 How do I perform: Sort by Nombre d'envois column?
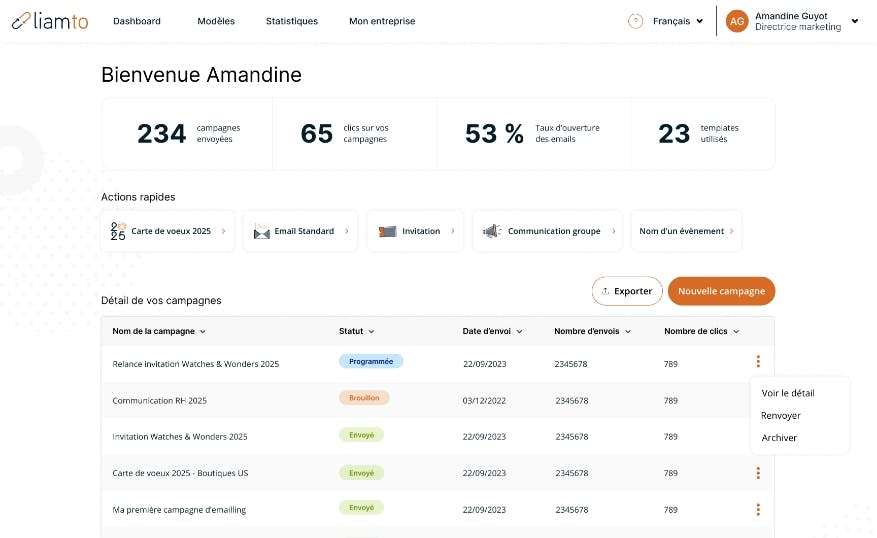pos(592,331)
